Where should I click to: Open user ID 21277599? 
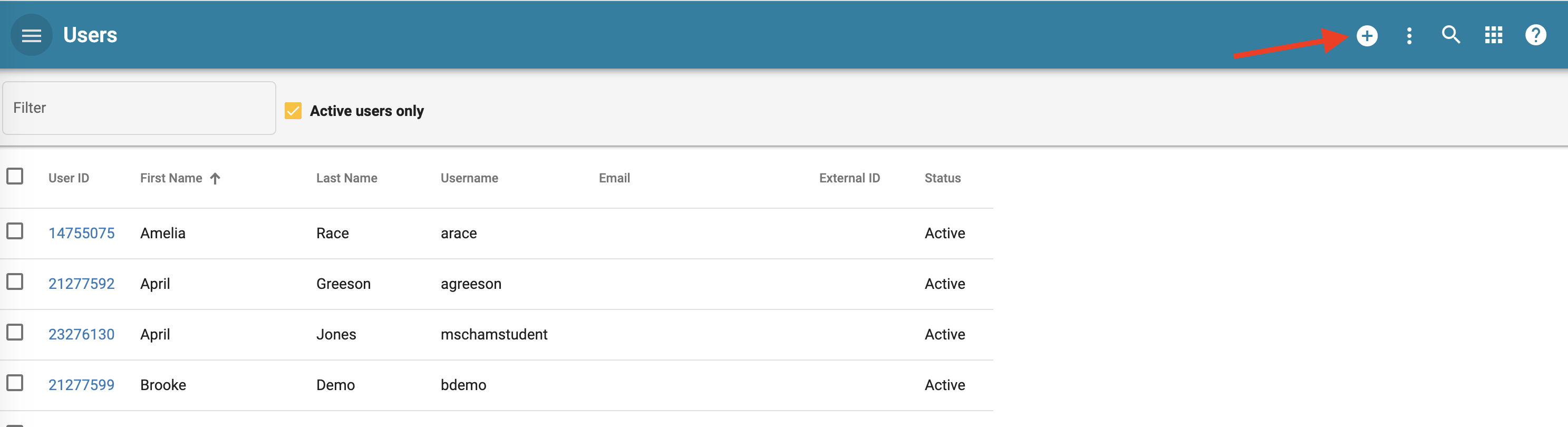pyautogui.click(x=82, y=384)
